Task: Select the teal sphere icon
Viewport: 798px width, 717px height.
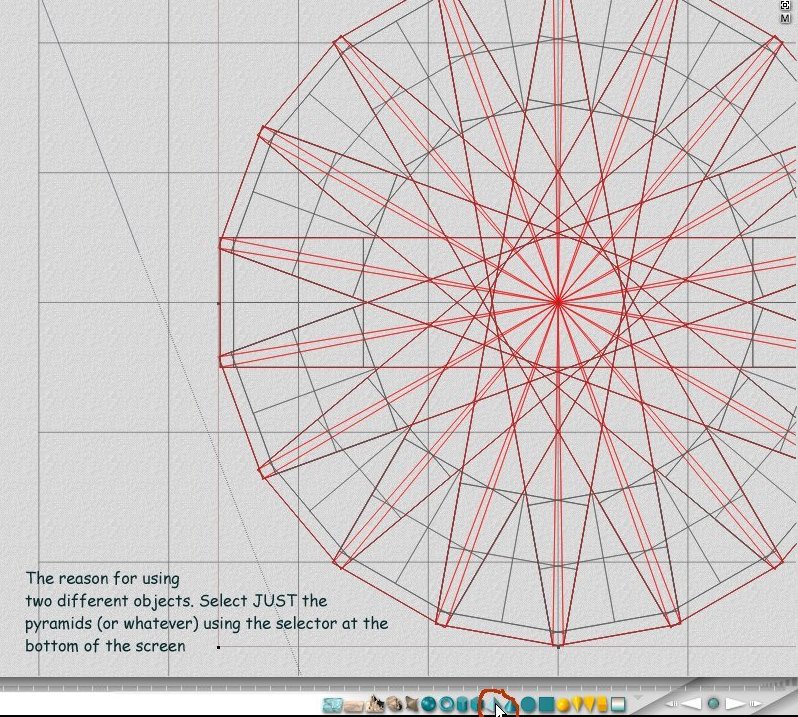Action: click(428, 704)
